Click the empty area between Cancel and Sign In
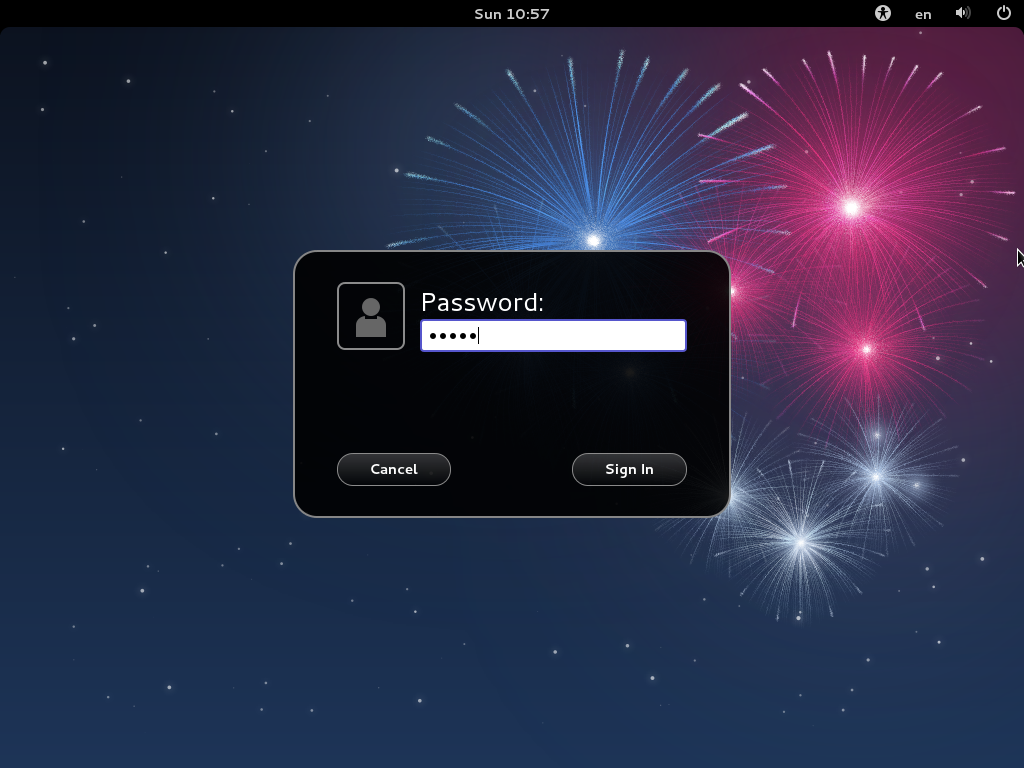1024x768 pixels. coord(511,469)
